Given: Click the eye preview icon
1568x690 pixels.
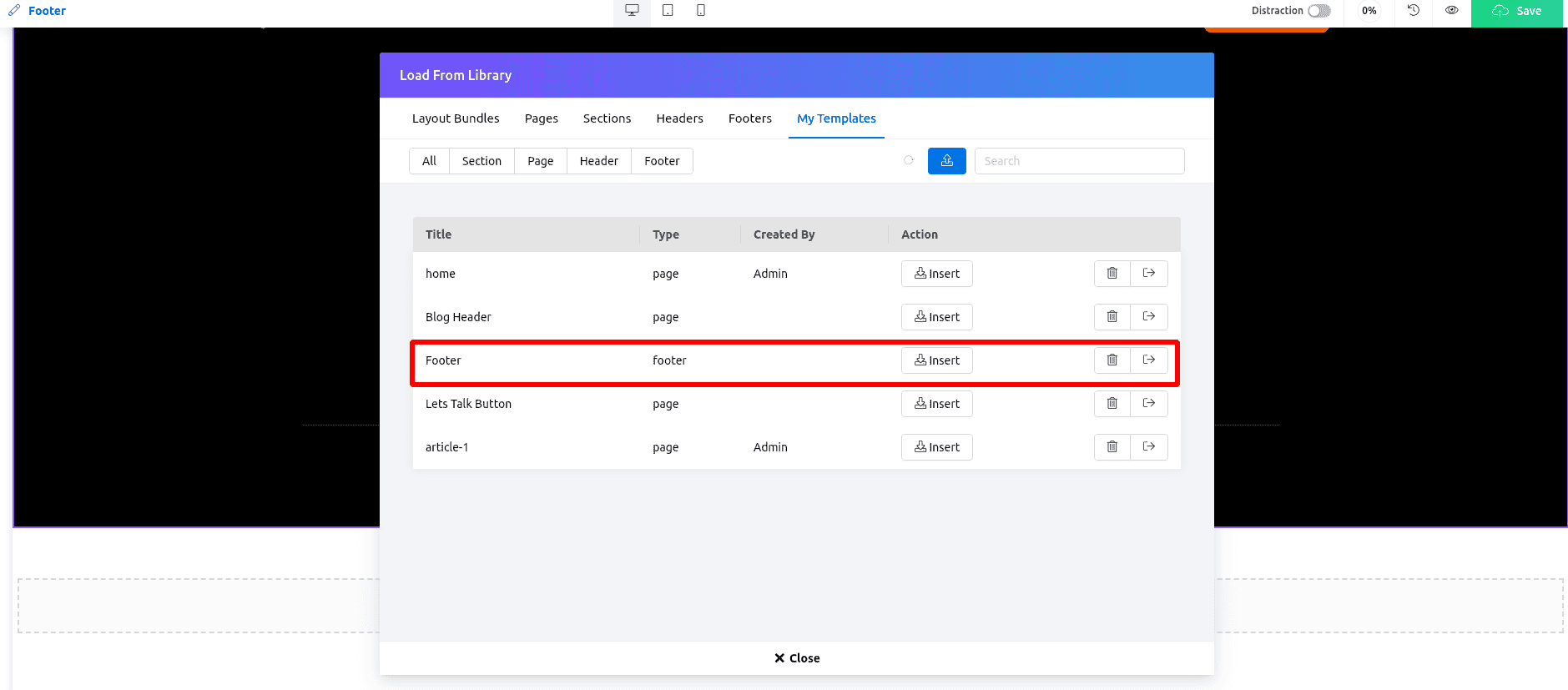Looking at the screenshot, I should pos(1452,11).
